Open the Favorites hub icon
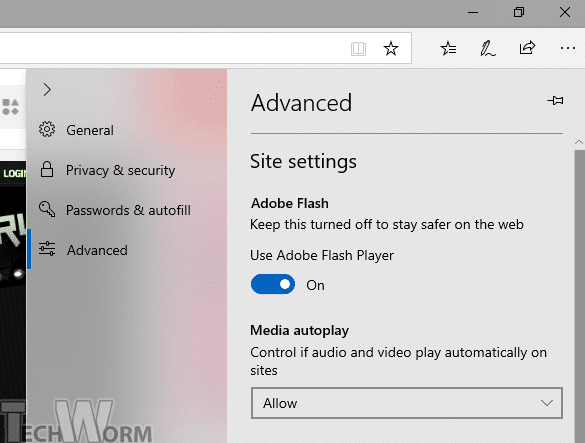 click(448, 49)
